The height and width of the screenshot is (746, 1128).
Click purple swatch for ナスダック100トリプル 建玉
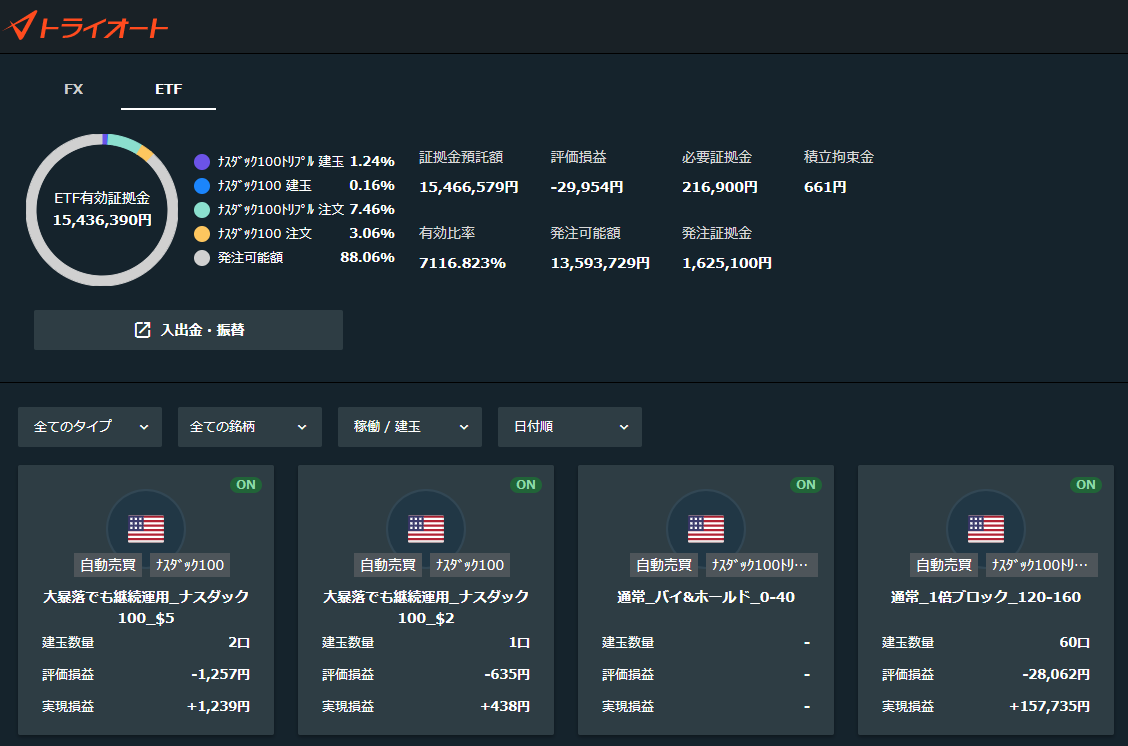[202, 162]
